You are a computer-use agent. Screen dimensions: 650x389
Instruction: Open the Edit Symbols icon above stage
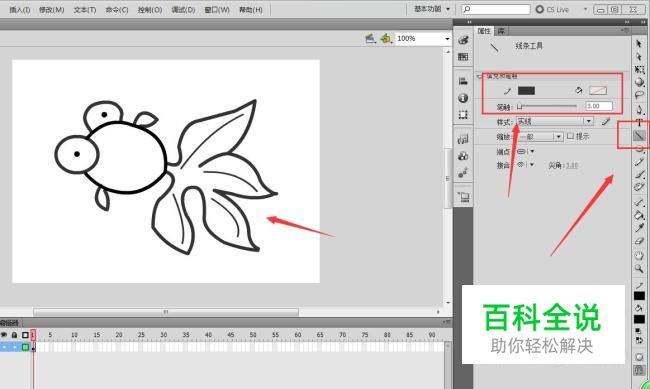coord(386,39)
